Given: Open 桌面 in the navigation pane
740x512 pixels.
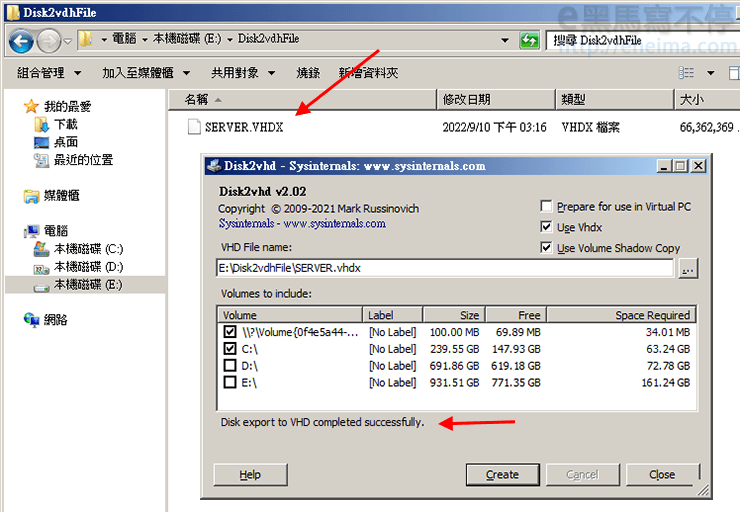Looking at the screenshot, I should tap(66, 142).
